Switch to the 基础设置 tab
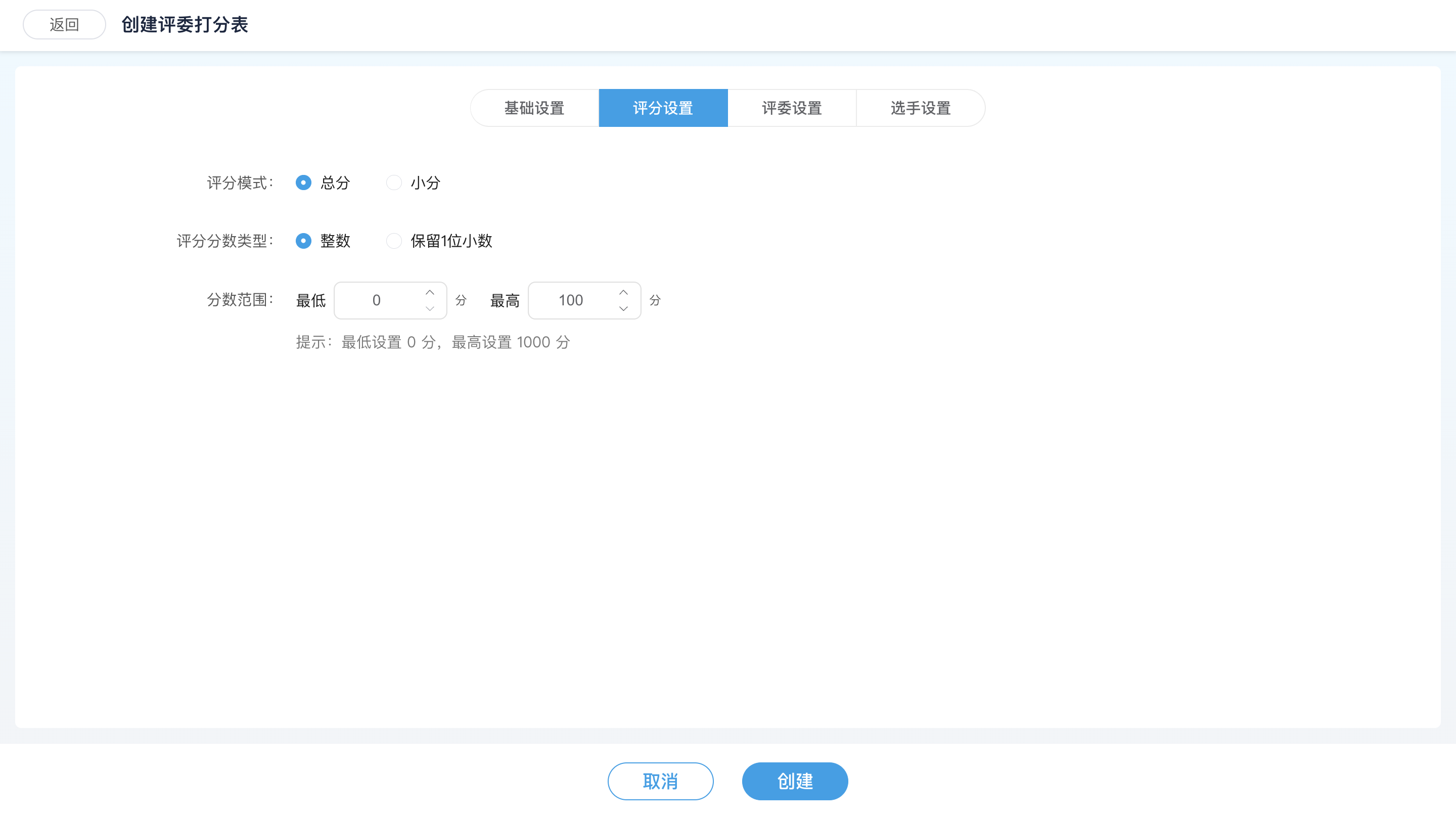1456x819 pixels. (x=534, y=108)
